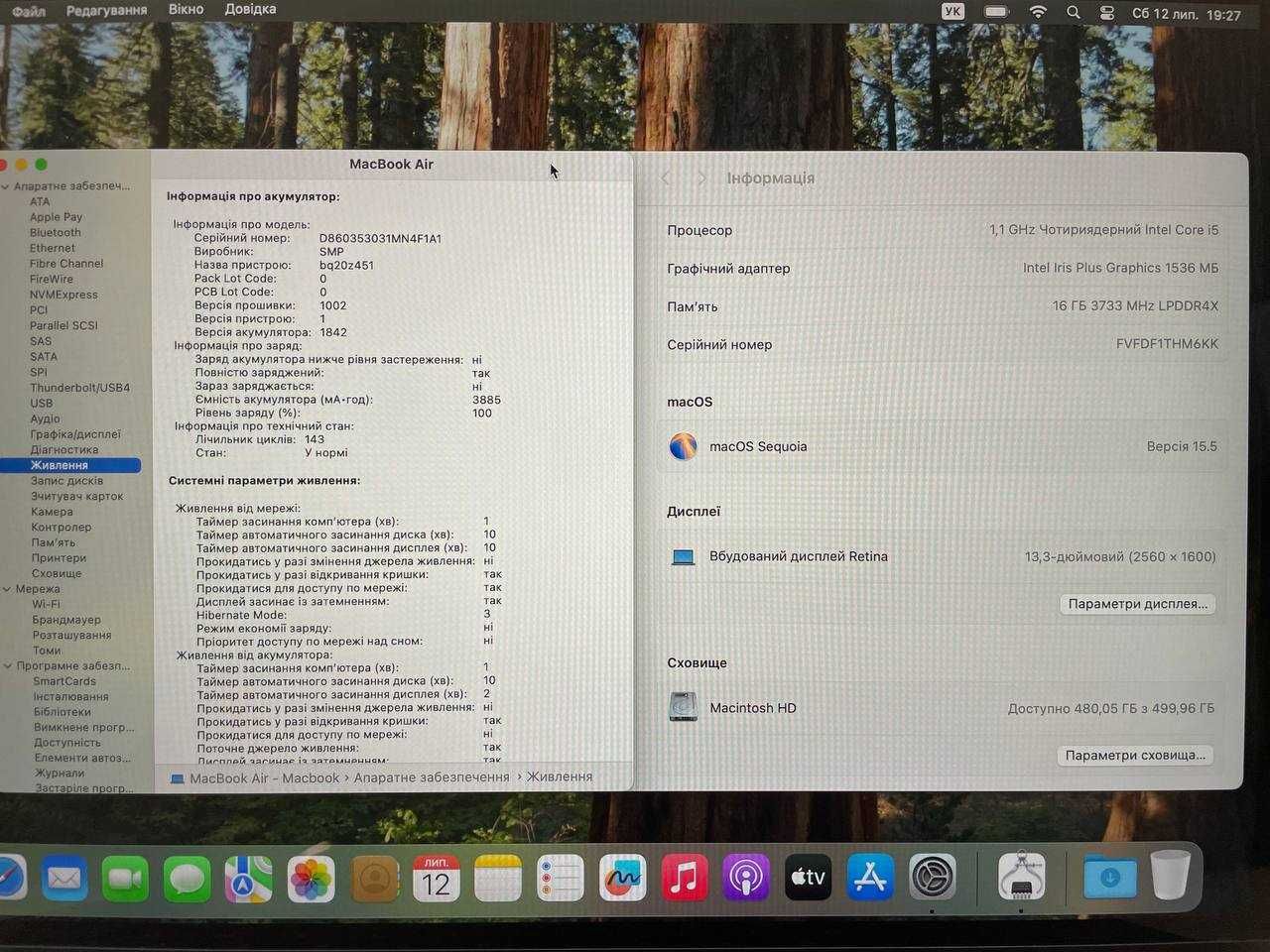Image resolution: width=1270 pixels, height=952 pixels.
Task: Select Сховище in the sidebar
Action: tap(57, 574)
